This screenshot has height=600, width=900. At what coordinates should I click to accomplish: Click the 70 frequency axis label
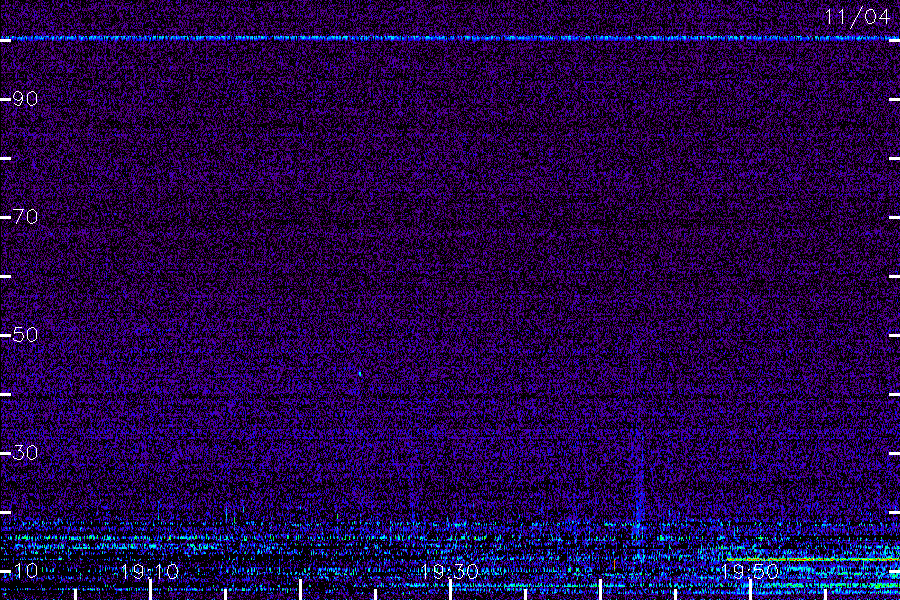click(x=25, y=217)
